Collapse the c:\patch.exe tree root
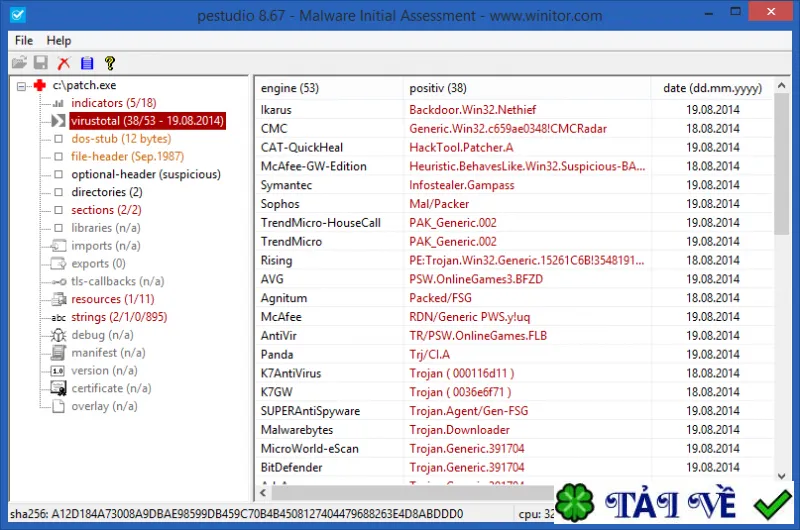800x530 pixels. [x=21, y=86]
